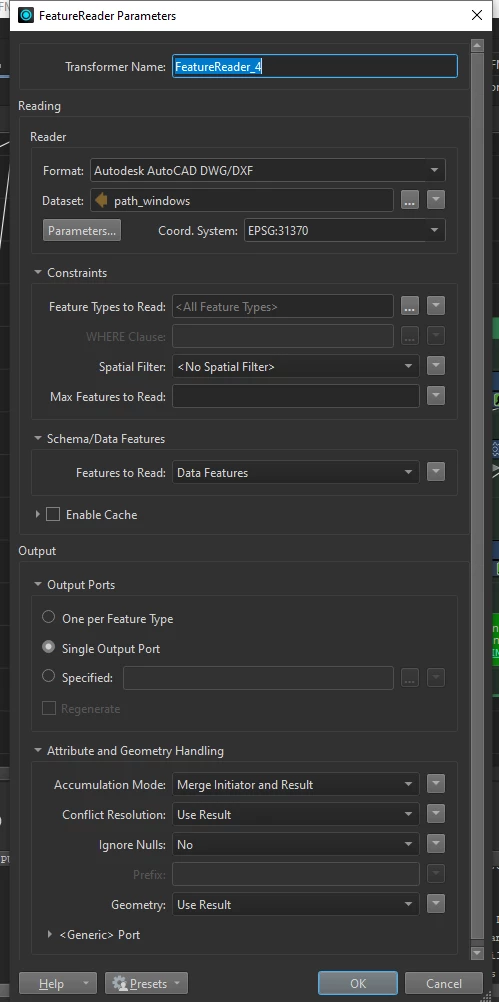This screenshot has height=1002, width=499.
Task: Click the Parameters... button
Action: (x=82, y=231)
